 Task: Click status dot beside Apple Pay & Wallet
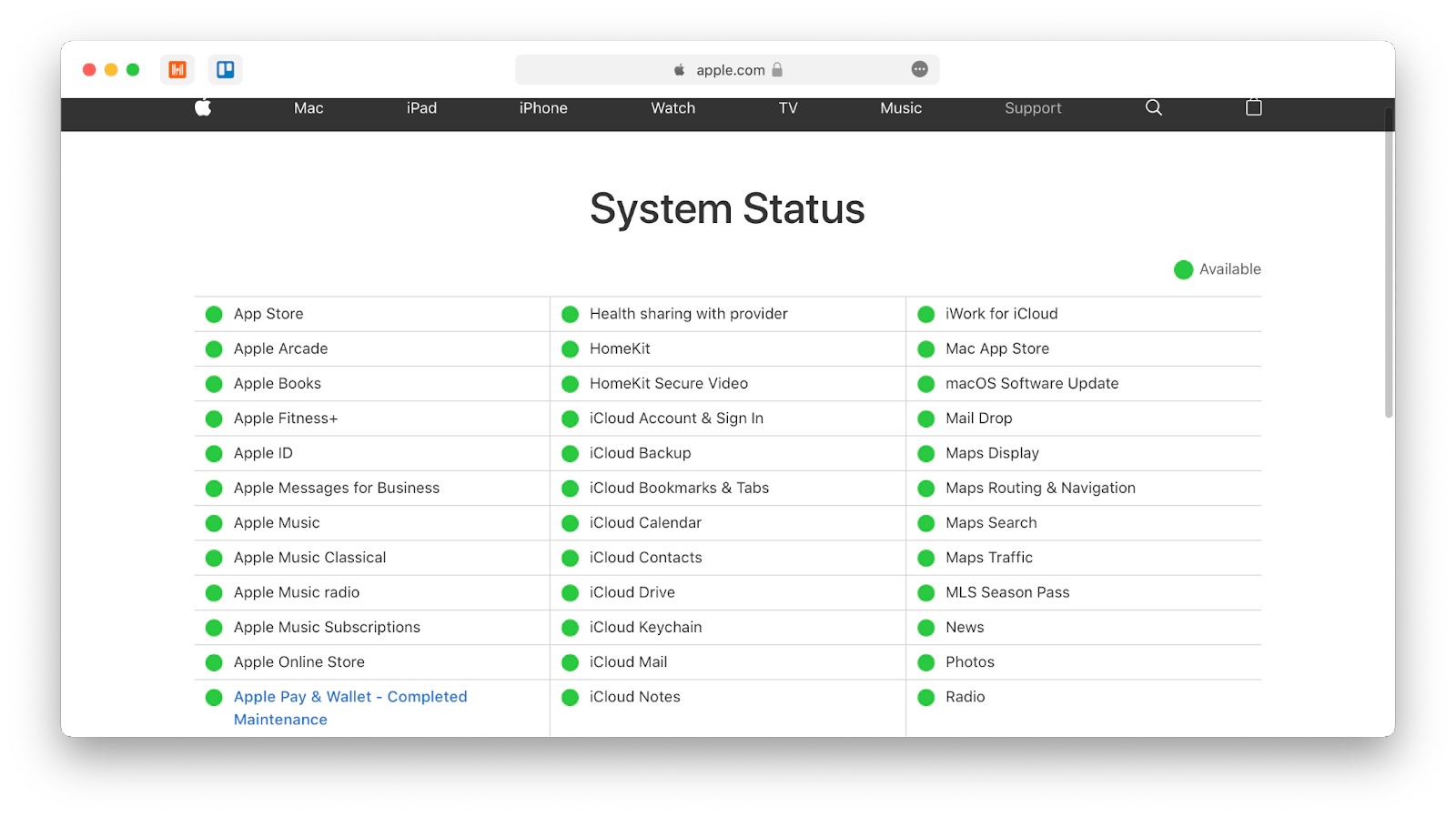pos(214,698)
